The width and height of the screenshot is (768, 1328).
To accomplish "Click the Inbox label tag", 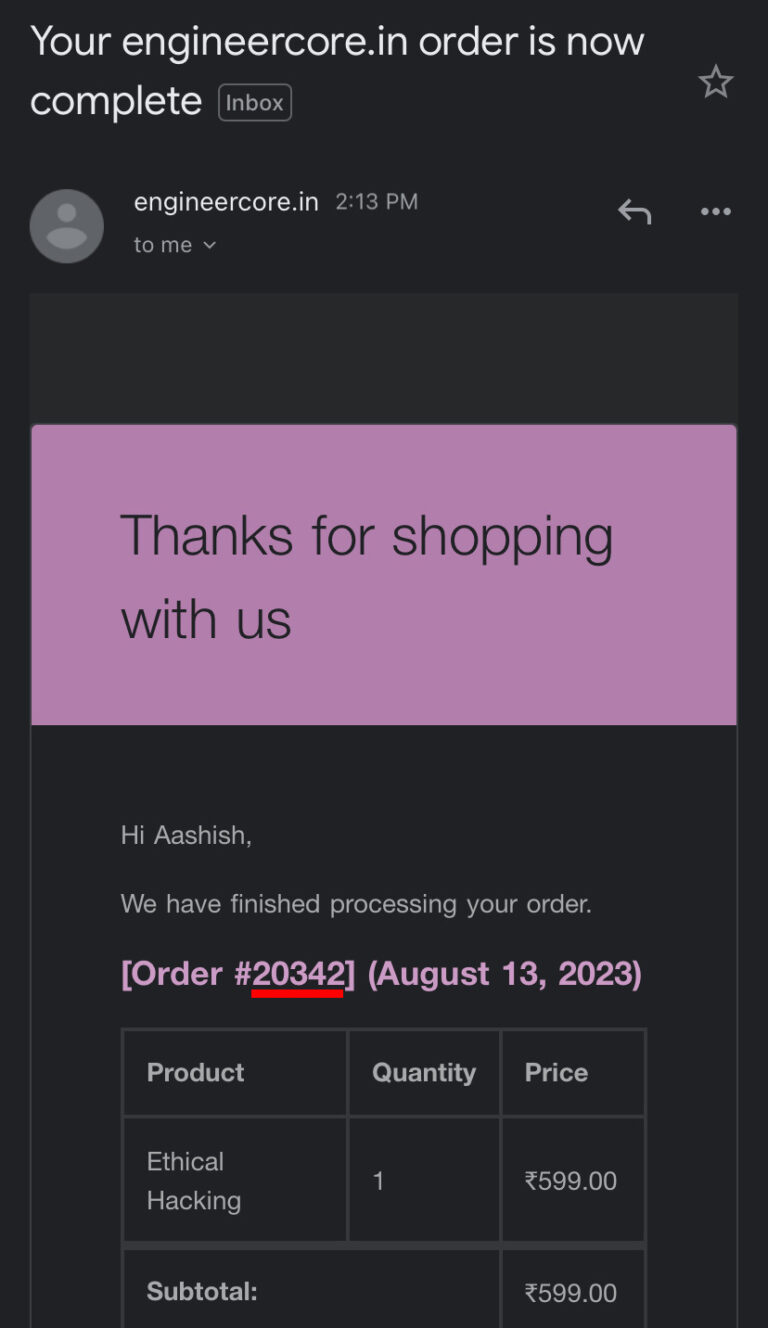I will click(x=255, y=103).
